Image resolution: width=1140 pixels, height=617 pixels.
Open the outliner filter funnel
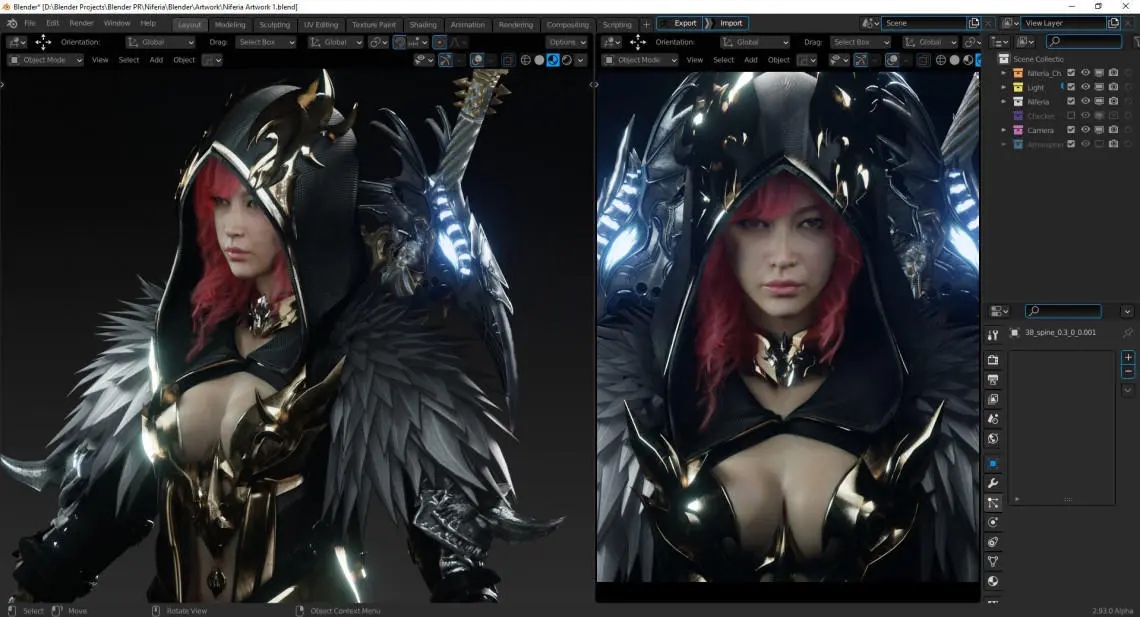click(x=1136, y=42)
